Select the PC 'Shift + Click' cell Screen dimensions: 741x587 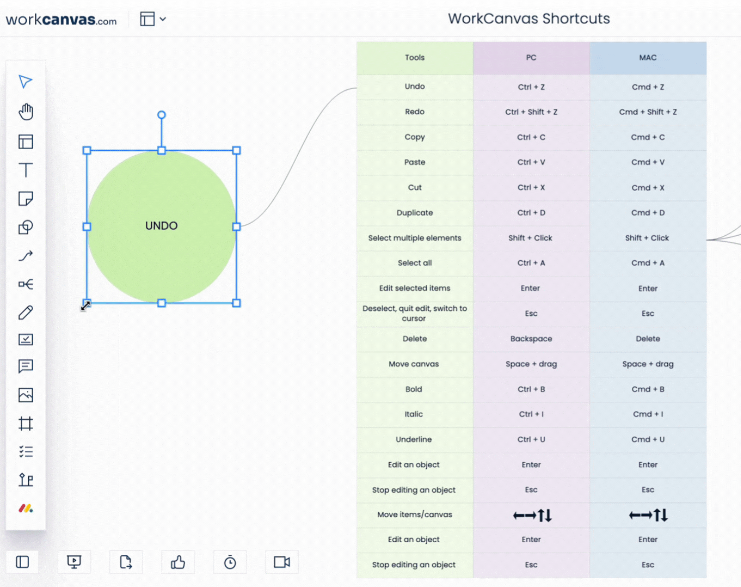(x=531, y=238)
